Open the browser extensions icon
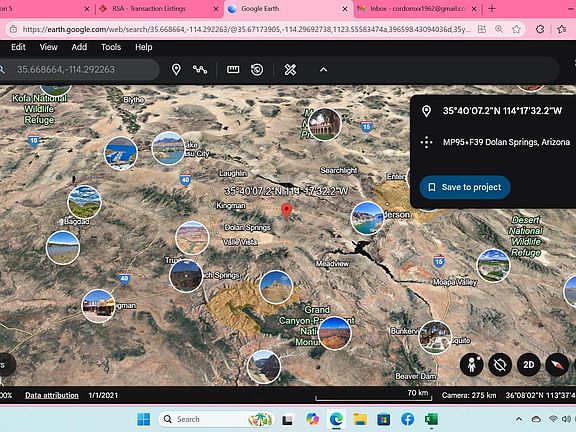The width and height of the screenshot is (576, 432). pos(540,29)
